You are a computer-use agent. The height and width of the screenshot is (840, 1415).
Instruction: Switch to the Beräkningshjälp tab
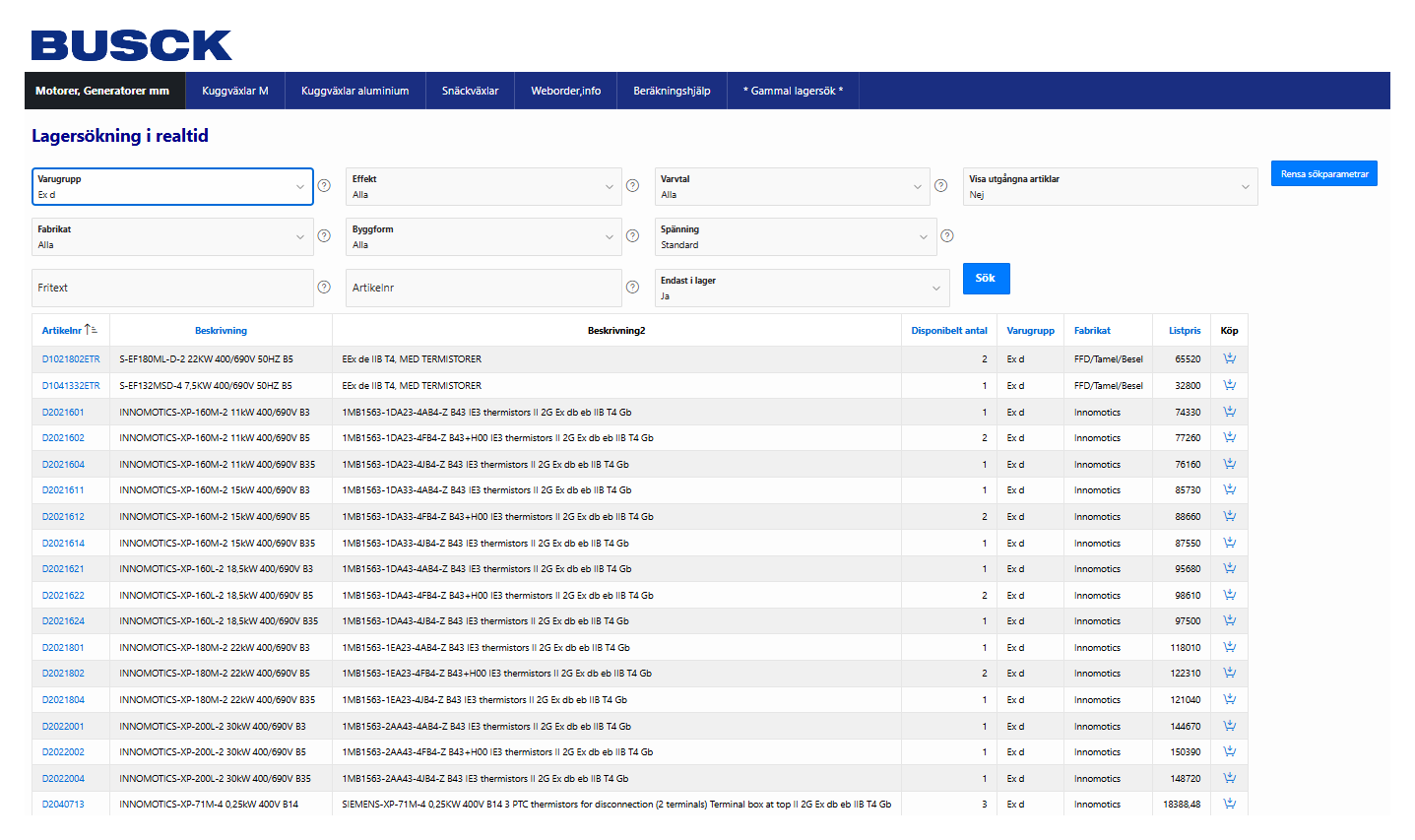[x=672, y=91]
